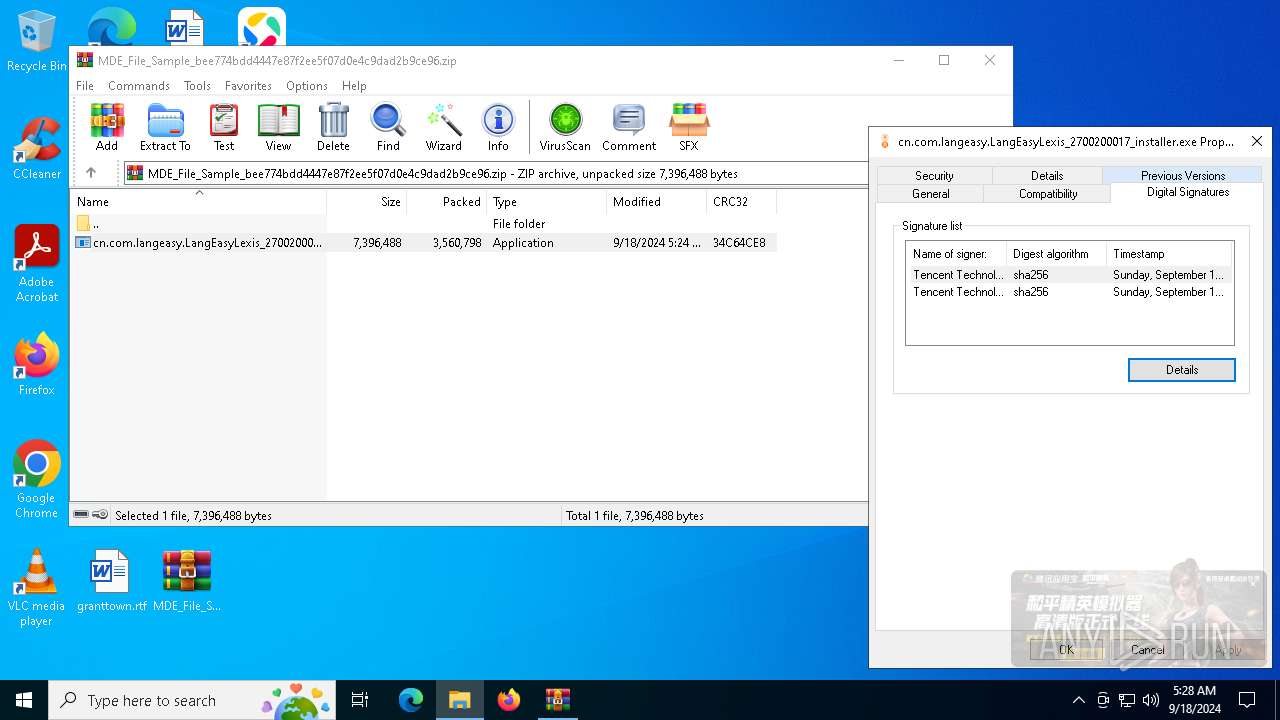The width and height of the screenshot is (1280, 720).
Task: Switch to the Details tab
Action: coord(1047,175)
